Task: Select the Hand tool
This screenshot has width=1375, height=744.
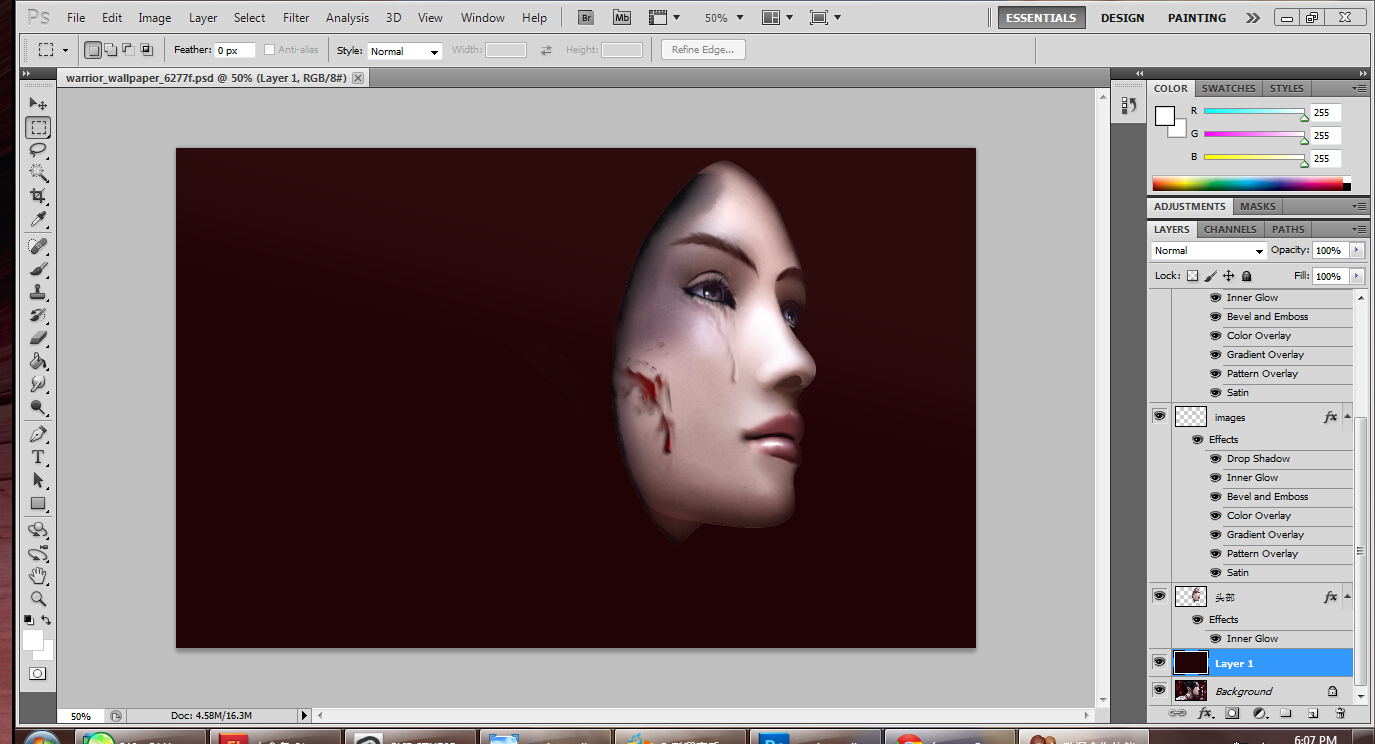Action: click(38, 575)
